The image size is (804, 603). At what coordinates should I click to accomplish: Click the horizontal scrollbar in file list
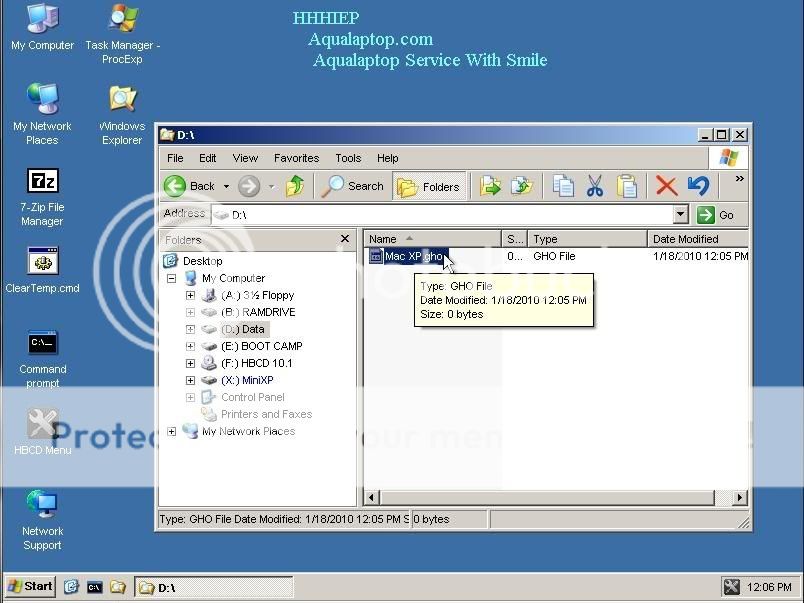click(555, 497)
